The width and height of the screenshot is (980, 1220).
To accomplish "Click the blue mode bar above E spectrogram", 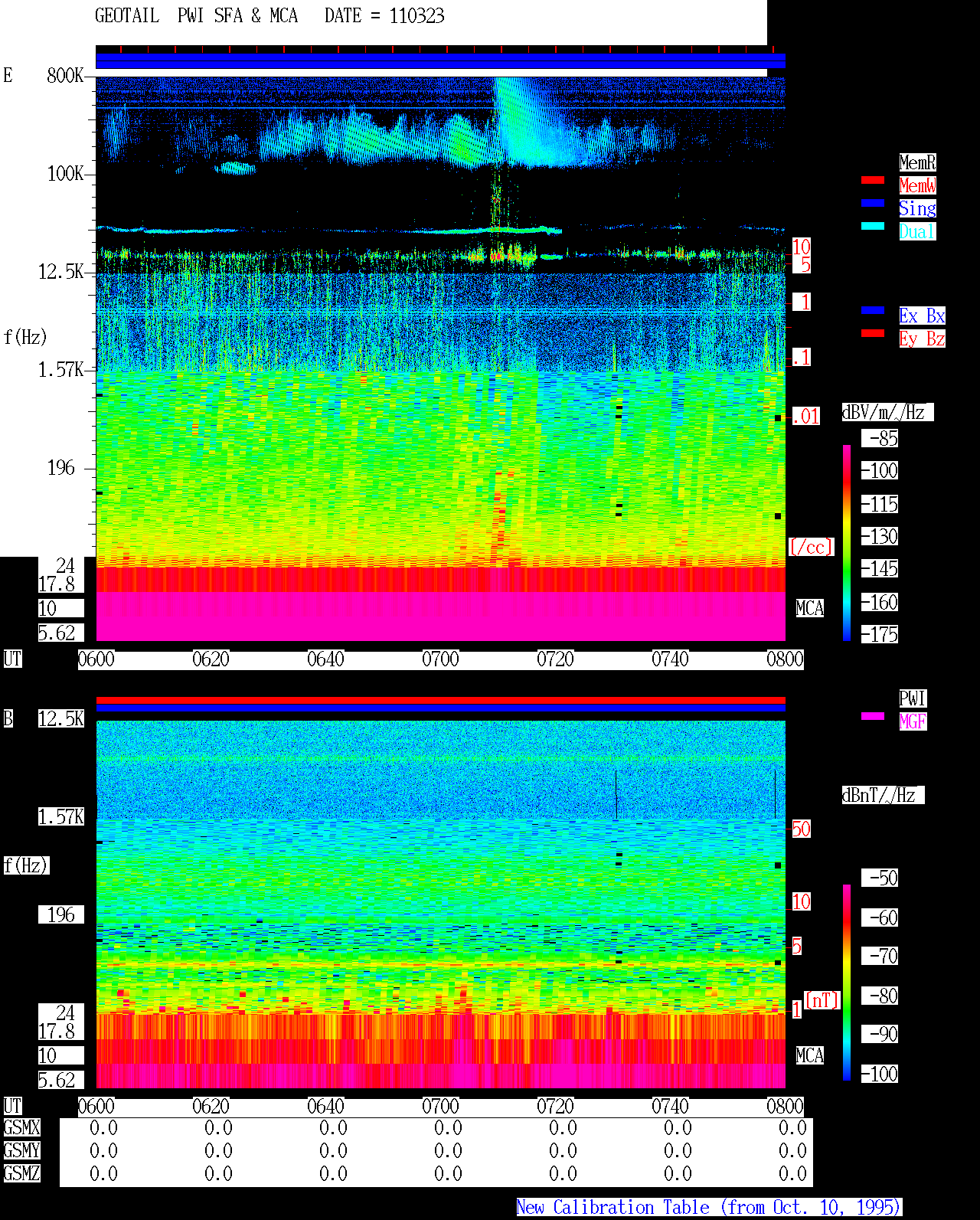I will pos(440,61).
